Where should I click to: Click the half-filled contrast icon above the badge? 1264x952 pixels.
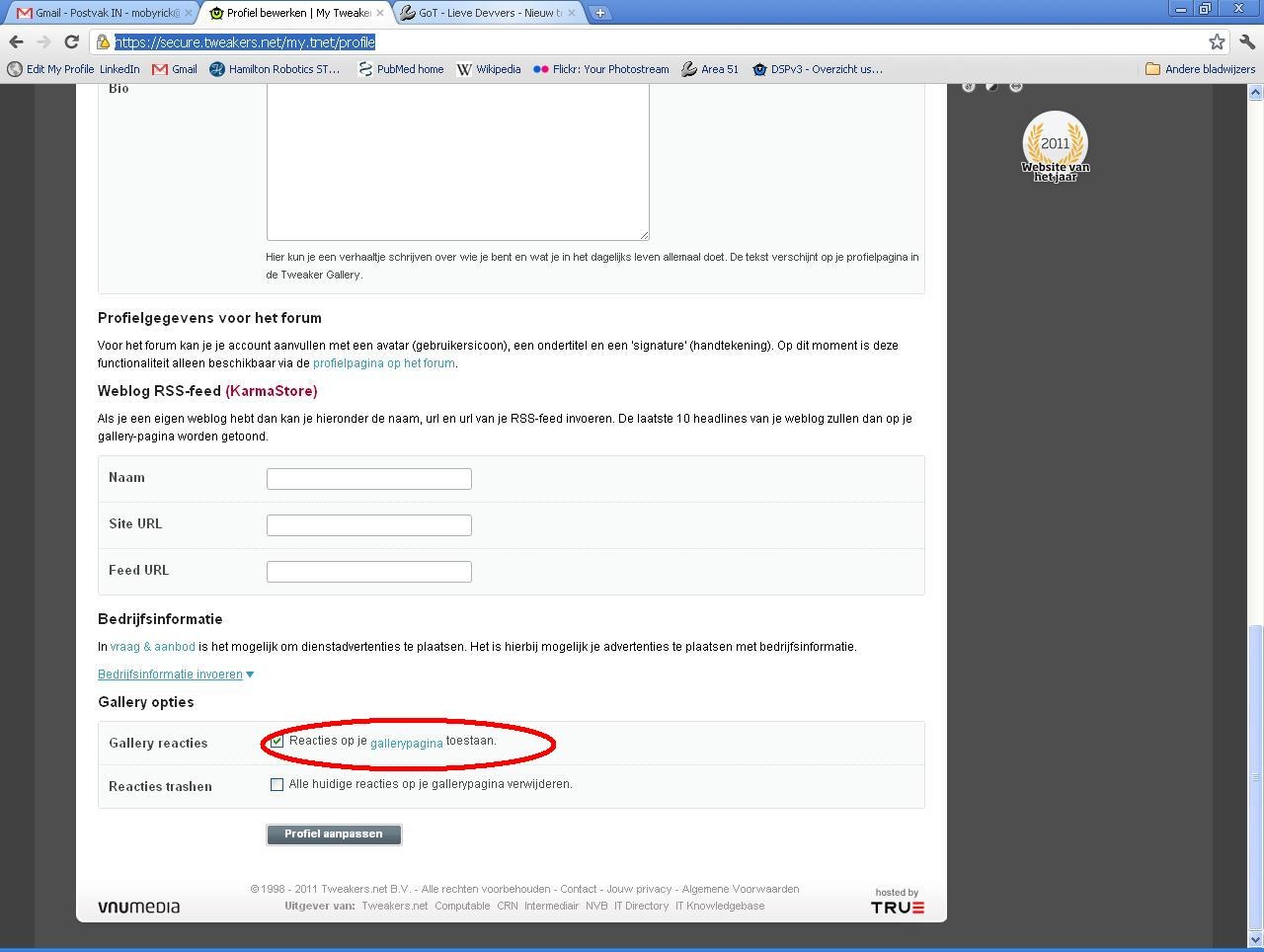tap(991, 86)
